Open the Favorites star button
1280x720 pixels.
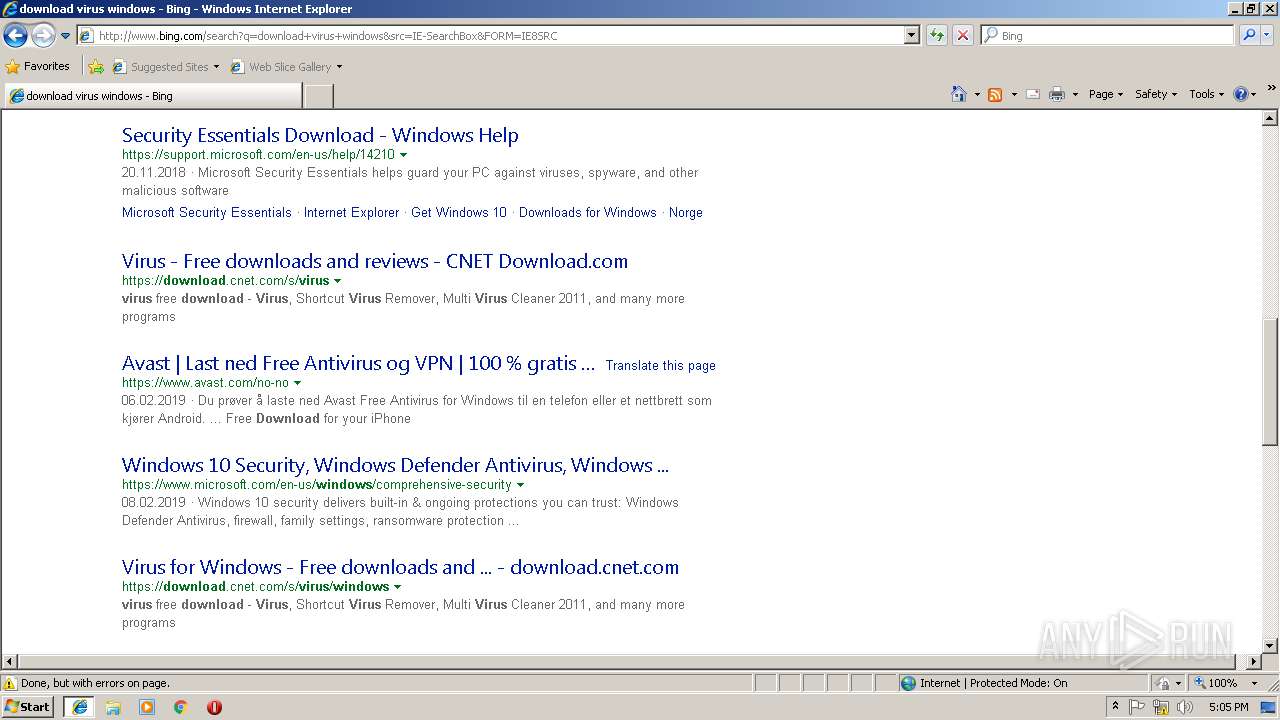click(x=38, y=66)
